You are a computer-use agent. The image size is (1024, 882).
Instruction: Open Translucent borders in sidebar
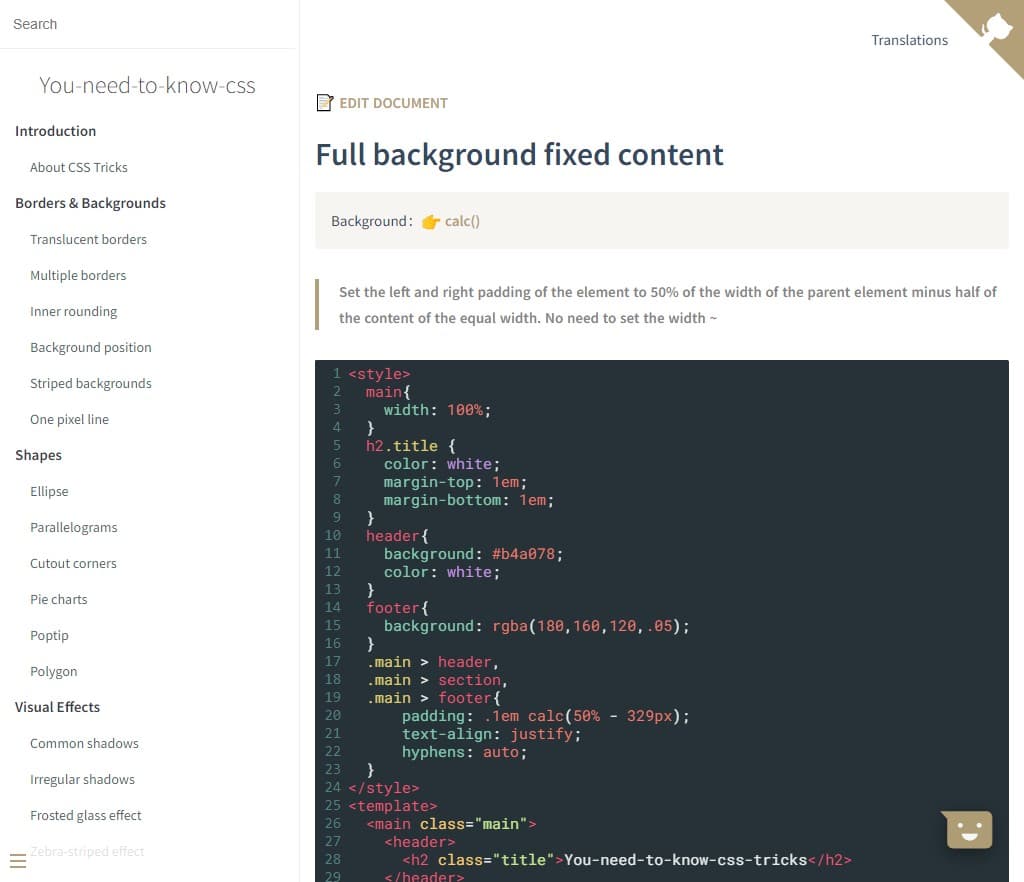[x=88, y=239]
